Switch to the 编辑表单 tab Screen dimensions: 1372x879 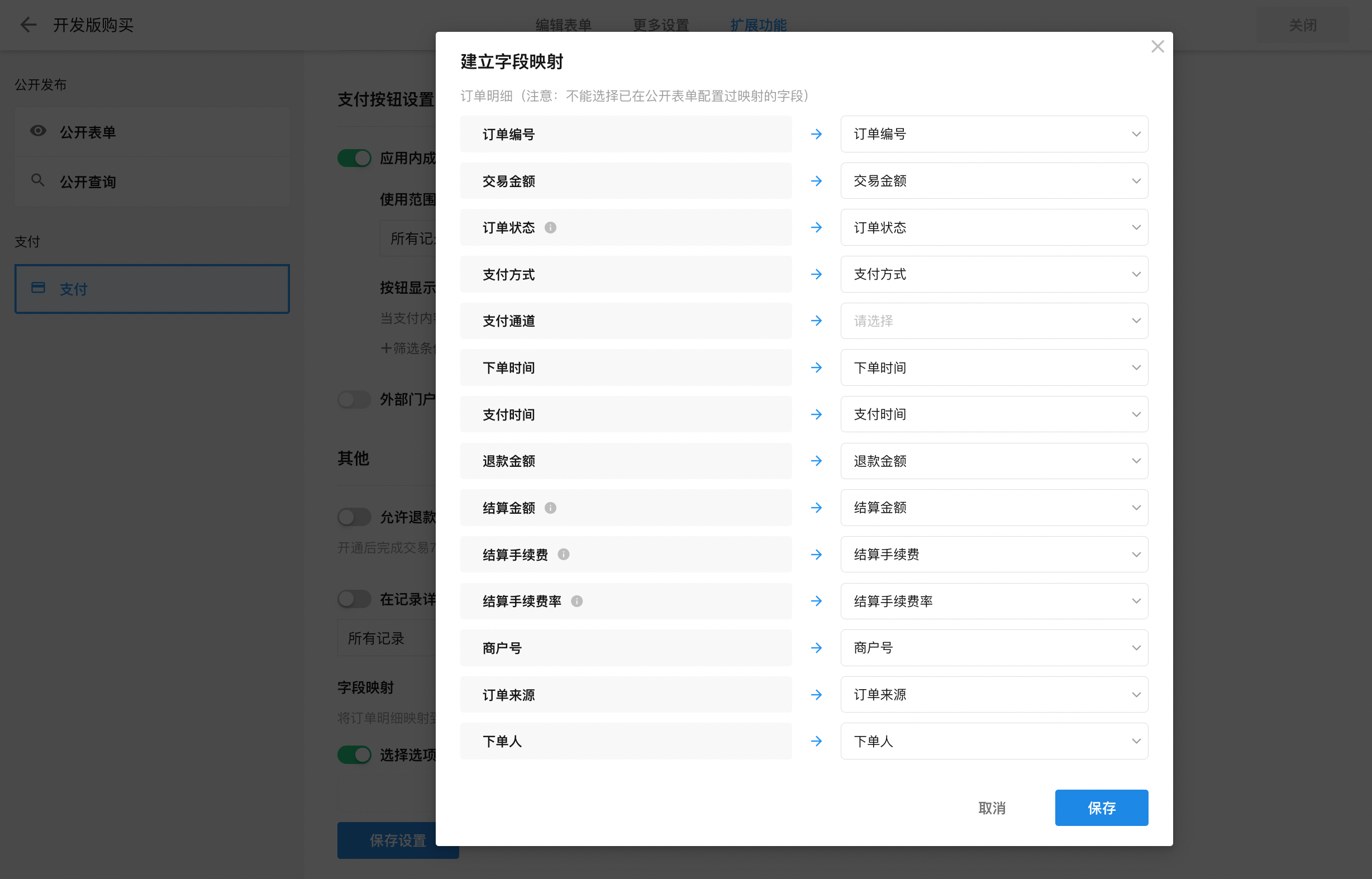tap(563, 25)
